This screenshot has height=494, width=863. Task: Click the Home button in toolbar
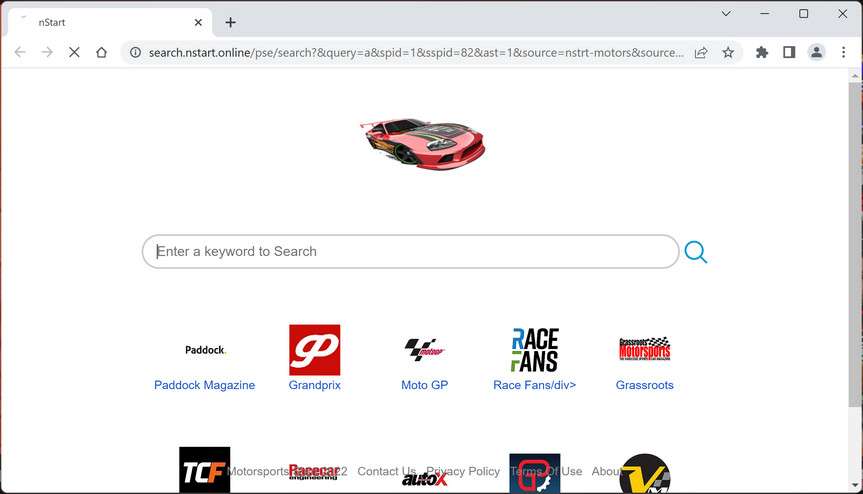tap(101, 52)
